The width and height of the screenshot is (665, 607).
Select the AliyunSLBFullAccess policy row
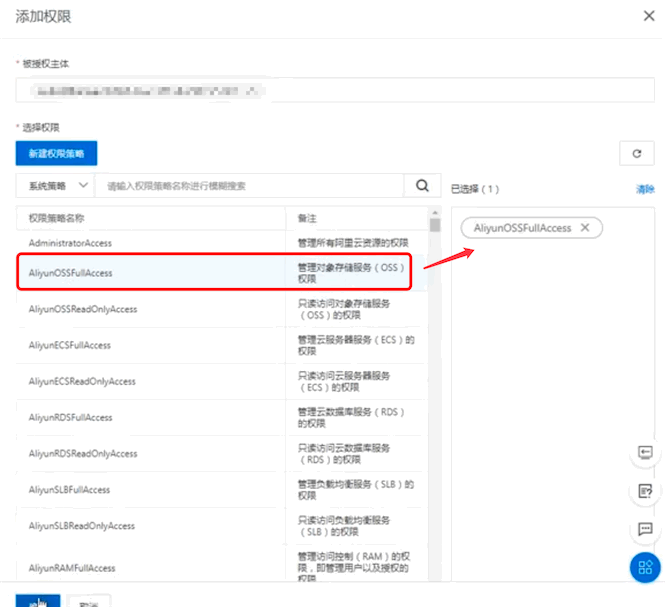pyautogui.click(x=221, y=490)
